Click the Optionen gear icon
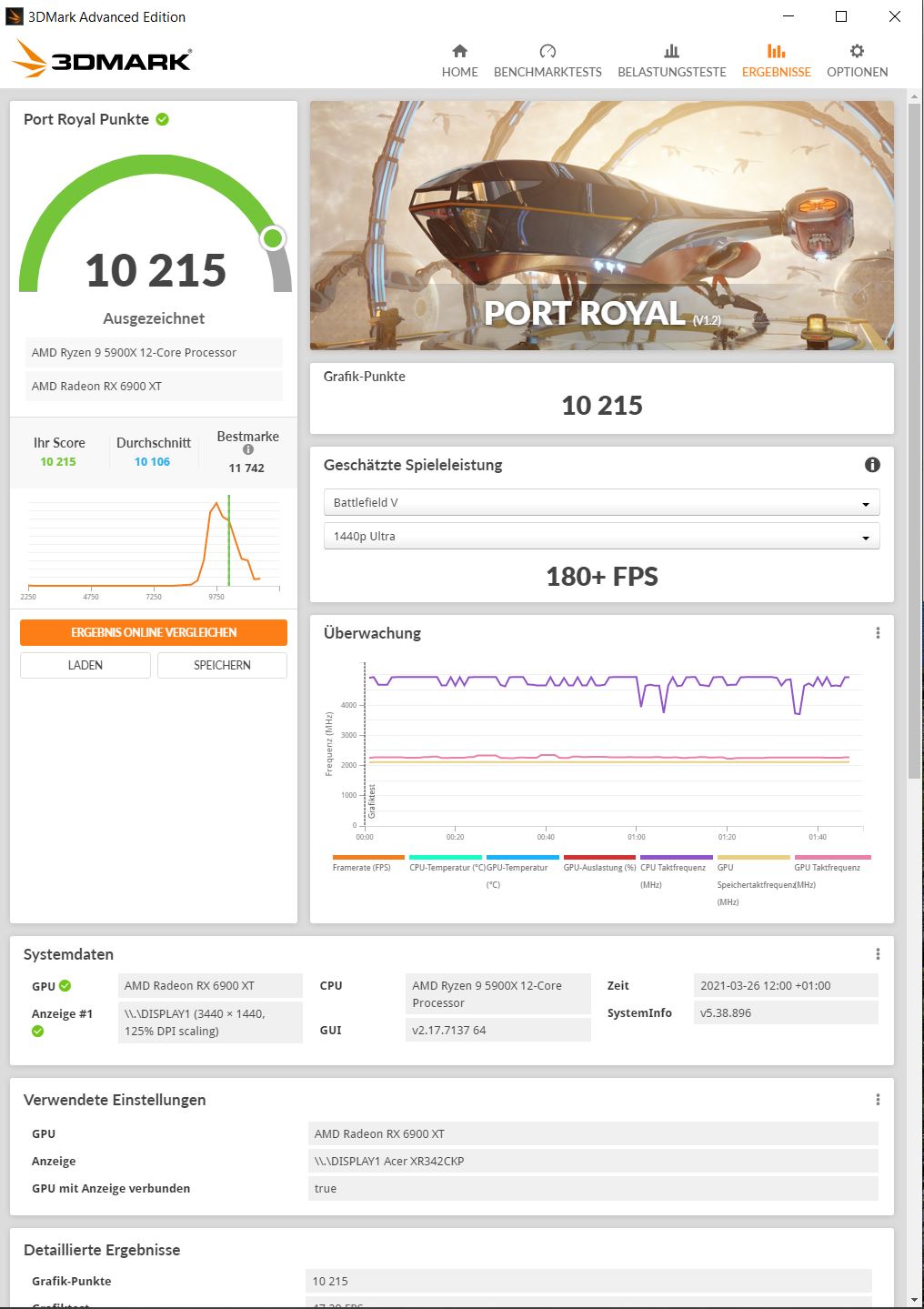Screen dimensions: 924x1309 pyautogui.click(x=857, y=51)
